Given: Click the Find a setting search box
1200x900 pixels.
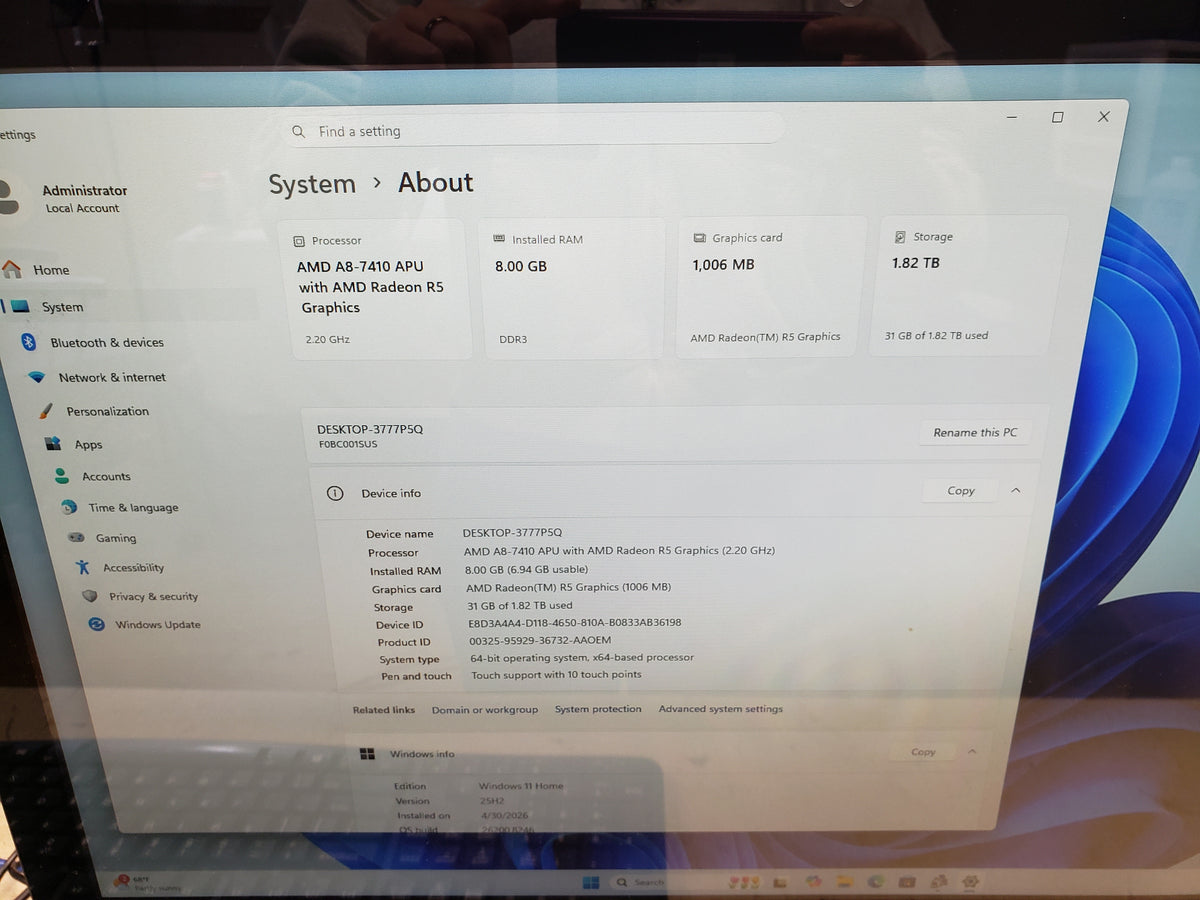Looking at the screenshot, I should (x=533, y=131).
